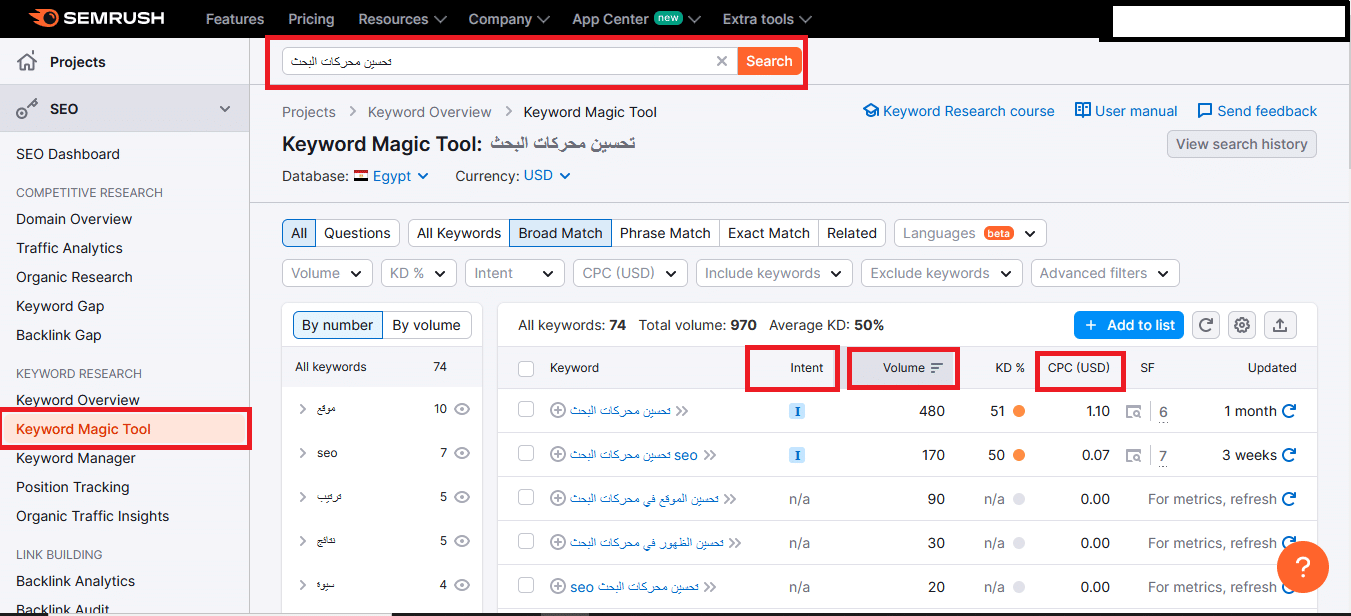Screen dimensions: 1351x616
Task: Click inside the keyword search input field
Action: [498, 61]
